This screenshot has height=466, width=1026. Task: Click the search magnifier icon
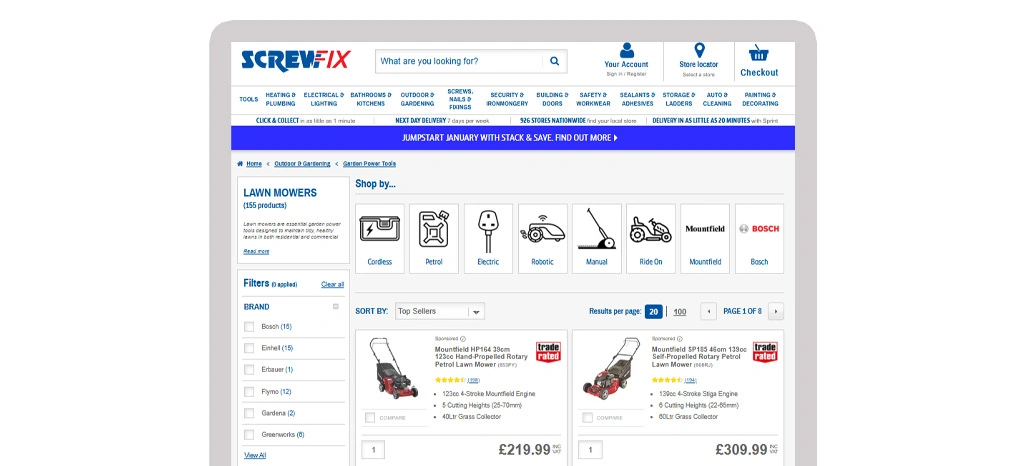point(554,62)
